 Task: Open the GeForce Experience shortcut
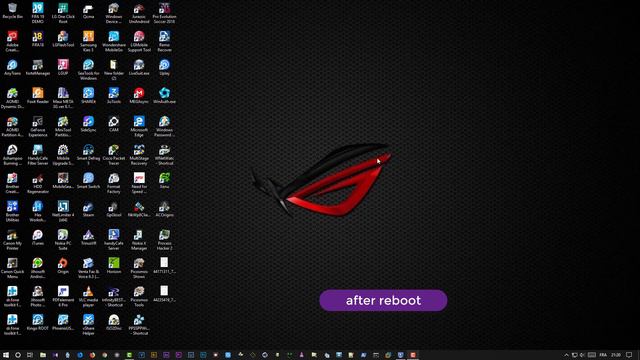[38, 126]
